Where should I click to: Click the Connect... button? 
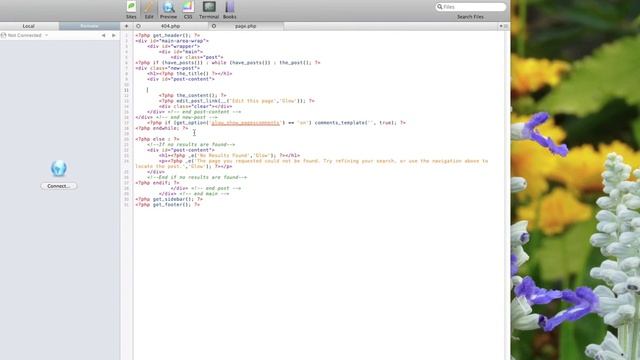coord(59,186)
